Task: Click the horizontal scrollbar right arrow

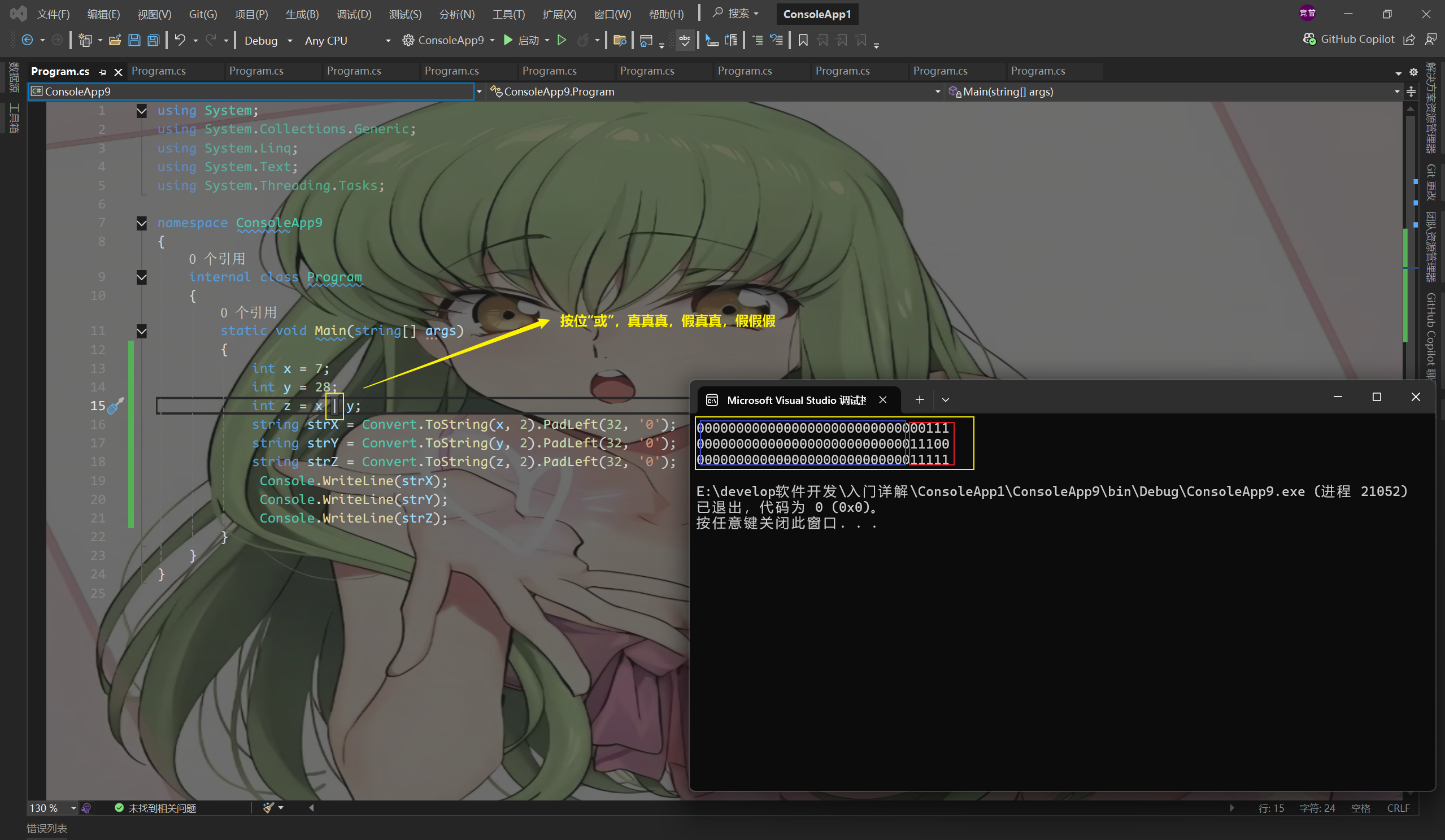Action: click(x=1231, y=808)
